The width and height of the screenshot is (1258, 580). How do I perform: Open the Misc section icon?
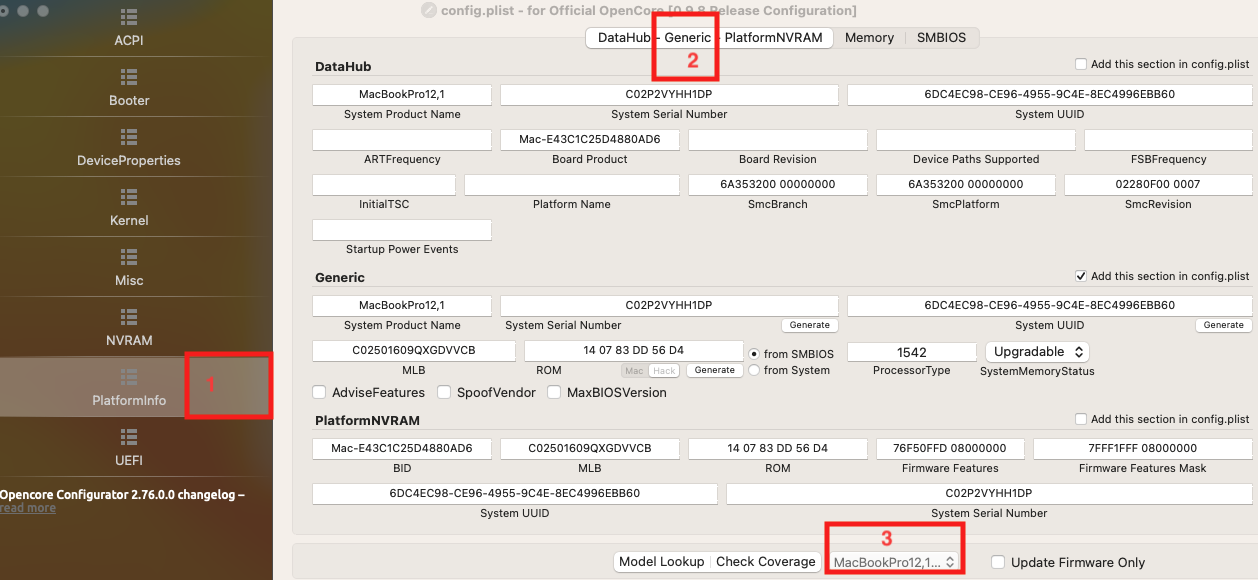click(129, 257)
